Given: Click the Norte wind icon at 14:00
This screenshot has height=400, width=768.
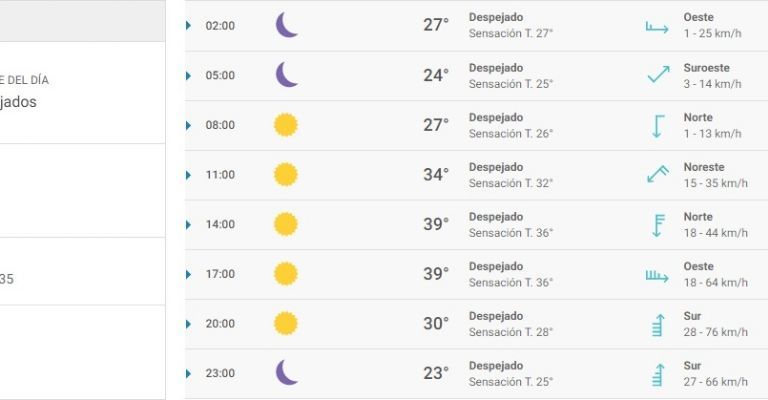Looking at the screenshot, I should (x=657, y=224).
